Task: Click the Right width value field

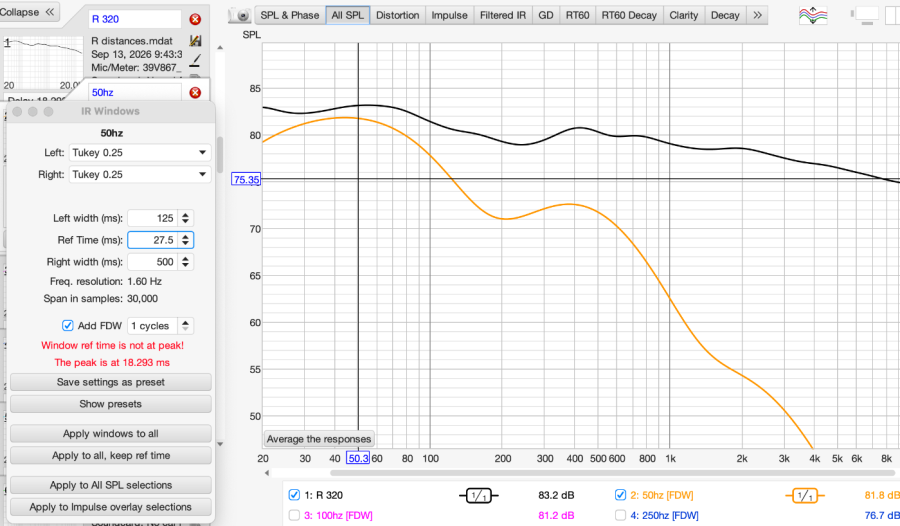Action: 153,262
